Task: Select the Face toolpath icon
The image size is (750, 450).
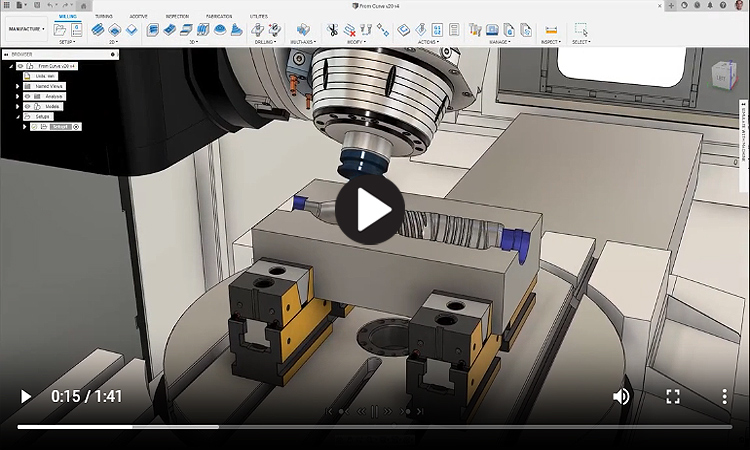Action: point(132,30)
